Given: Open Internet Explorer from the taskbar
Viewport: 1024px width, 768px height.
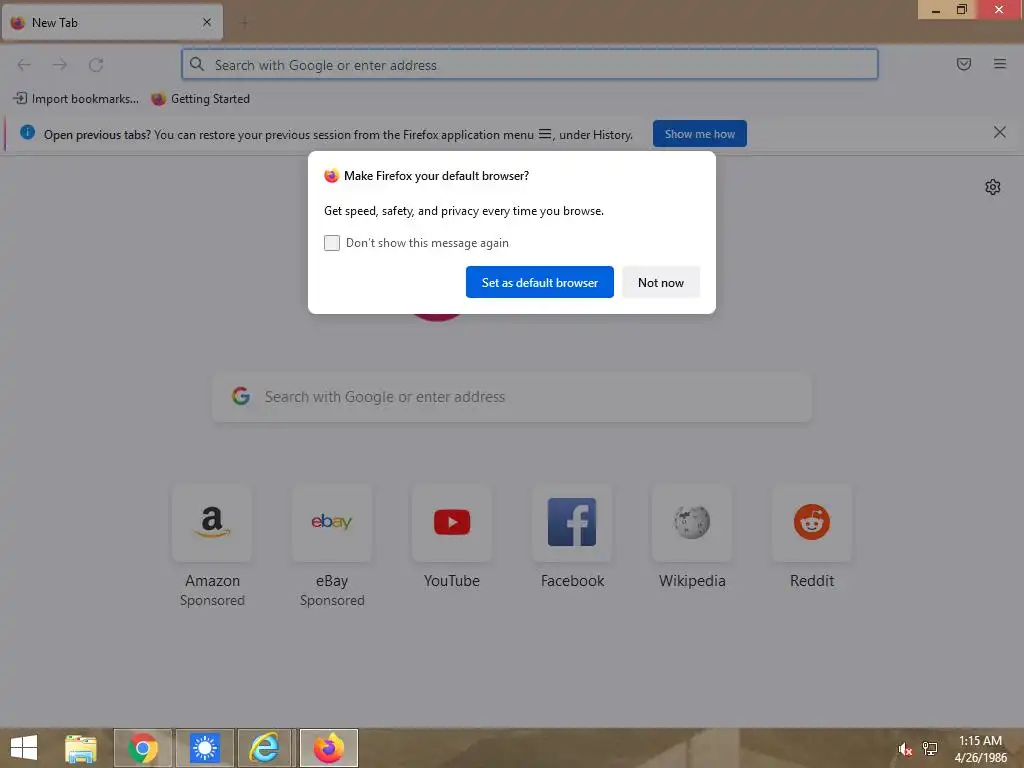Looking at the screenshot, I should pyautogui.click(x=266, y=748).
